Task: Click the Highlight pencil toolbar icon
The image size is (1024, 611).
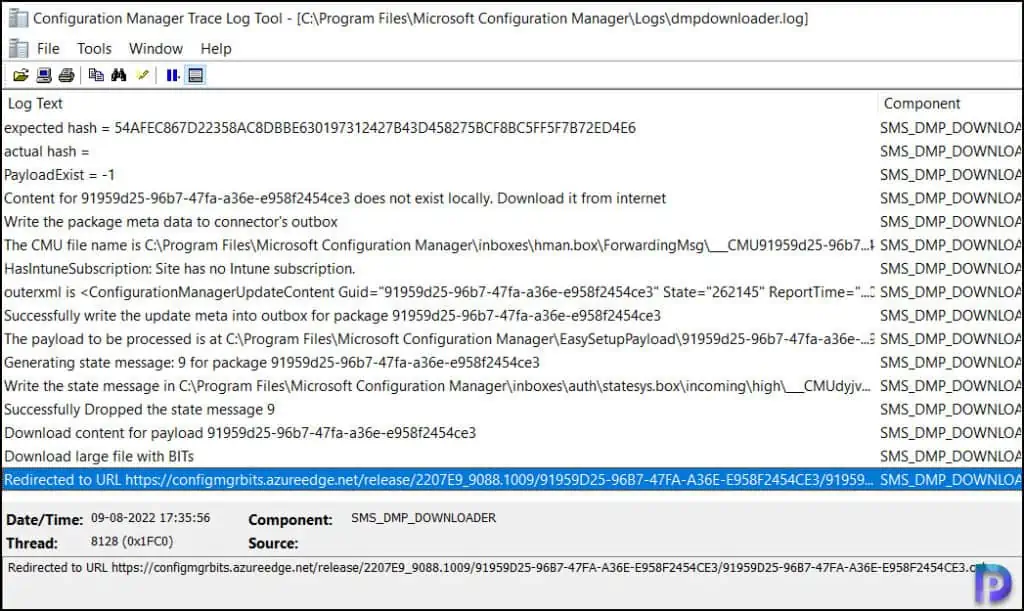Action: point(142,75)
